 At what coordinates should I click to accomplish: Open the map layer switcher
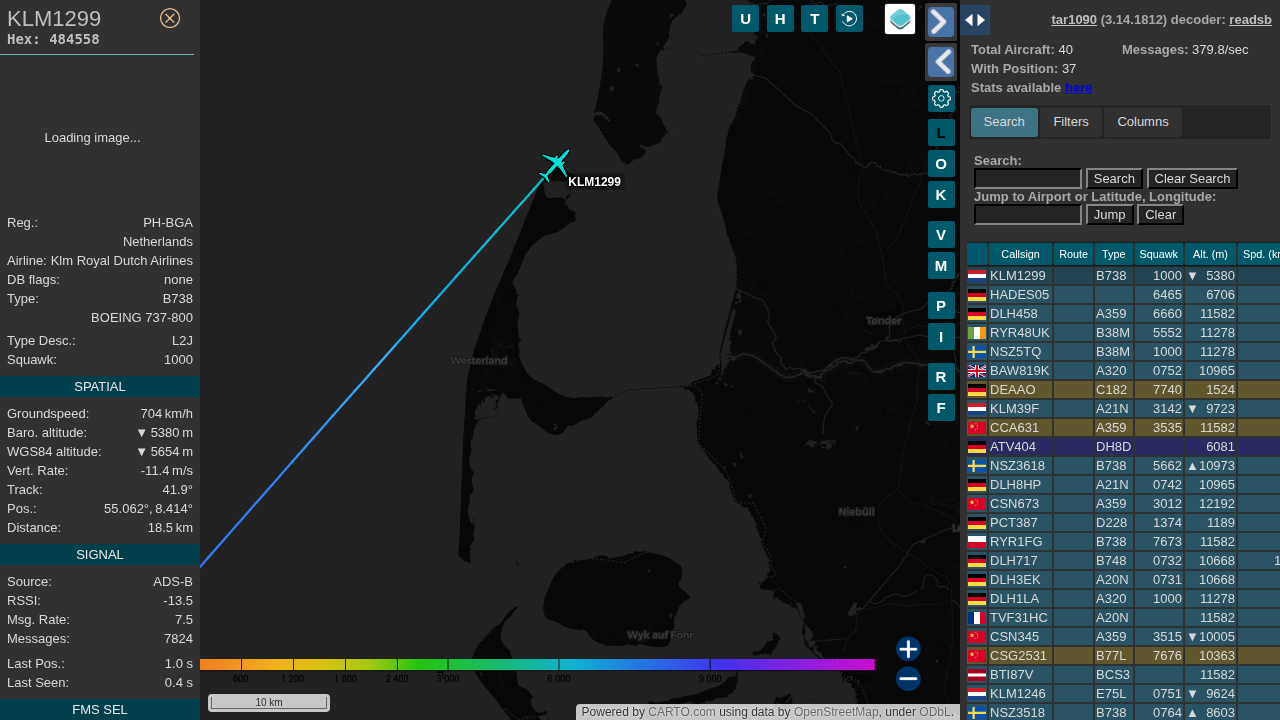(x=900, y=19)
